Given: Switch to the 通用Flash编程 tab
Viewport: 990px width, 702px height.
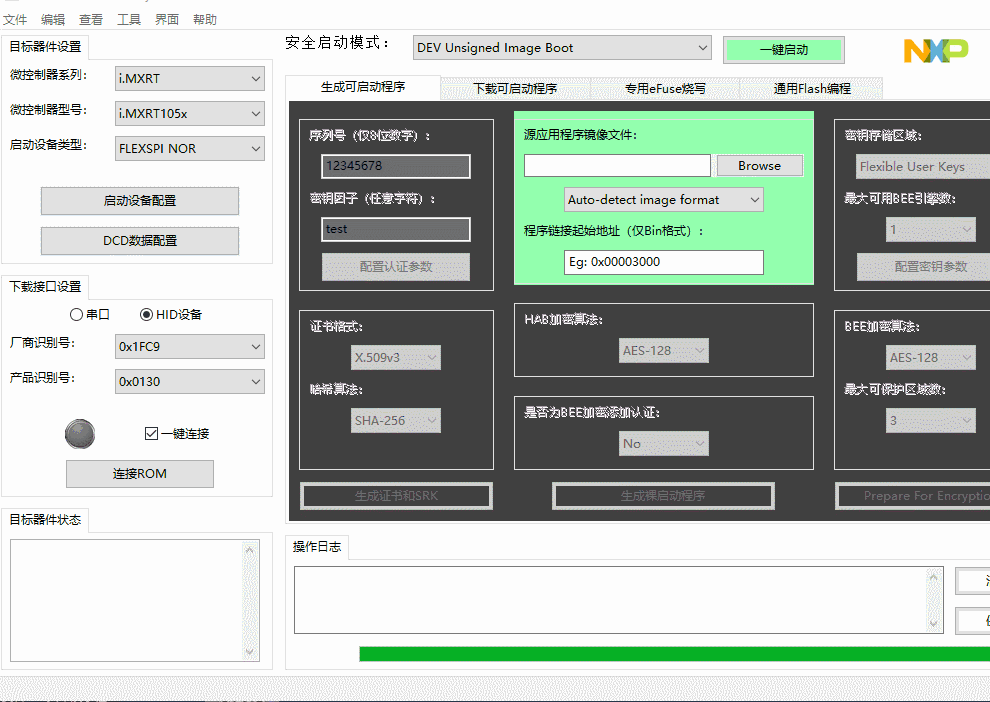Looking at the screenshot, I should (812, 88).
